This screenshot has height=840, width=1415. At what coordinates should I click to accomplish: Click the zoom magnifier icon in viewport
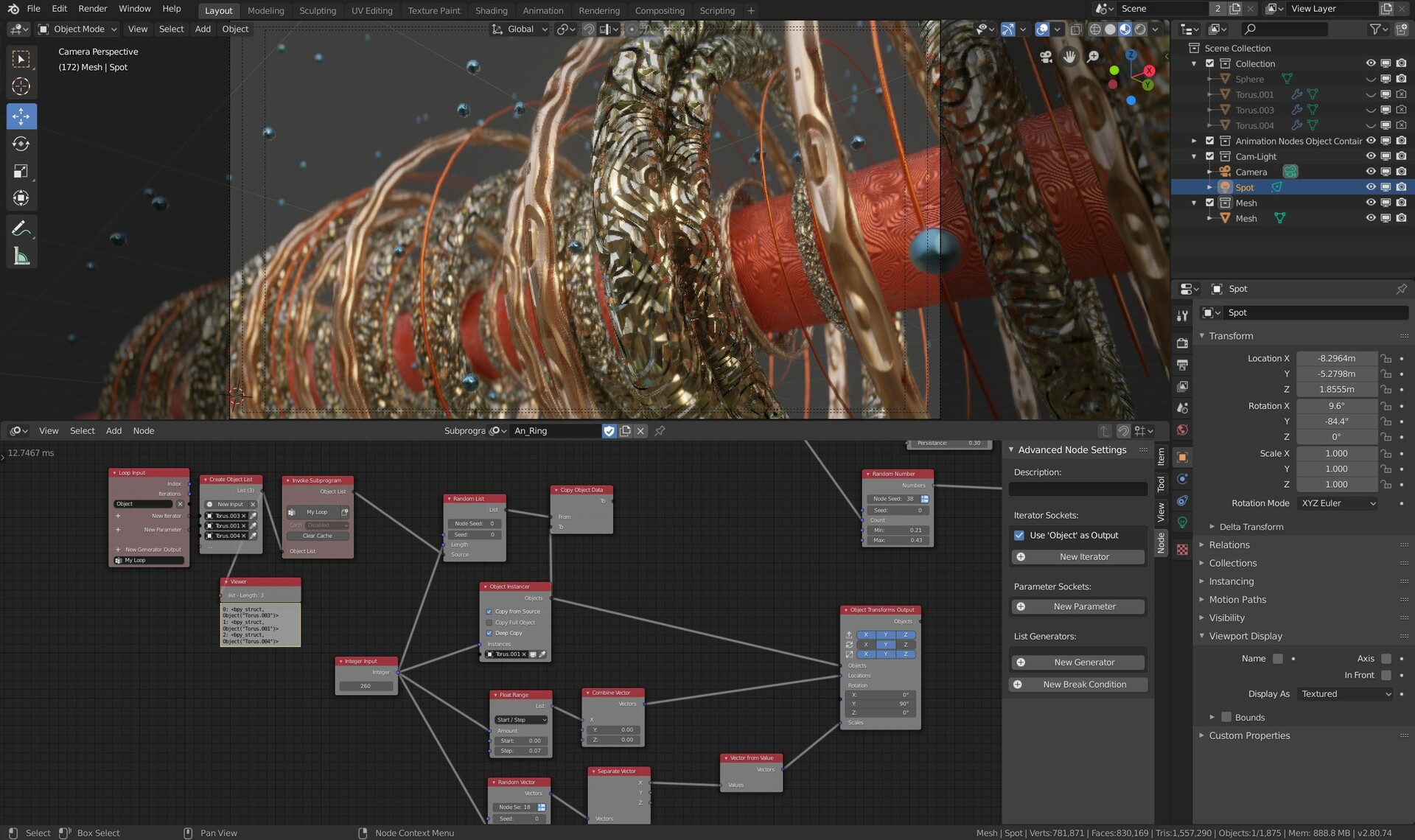(x=1094, y=57)
